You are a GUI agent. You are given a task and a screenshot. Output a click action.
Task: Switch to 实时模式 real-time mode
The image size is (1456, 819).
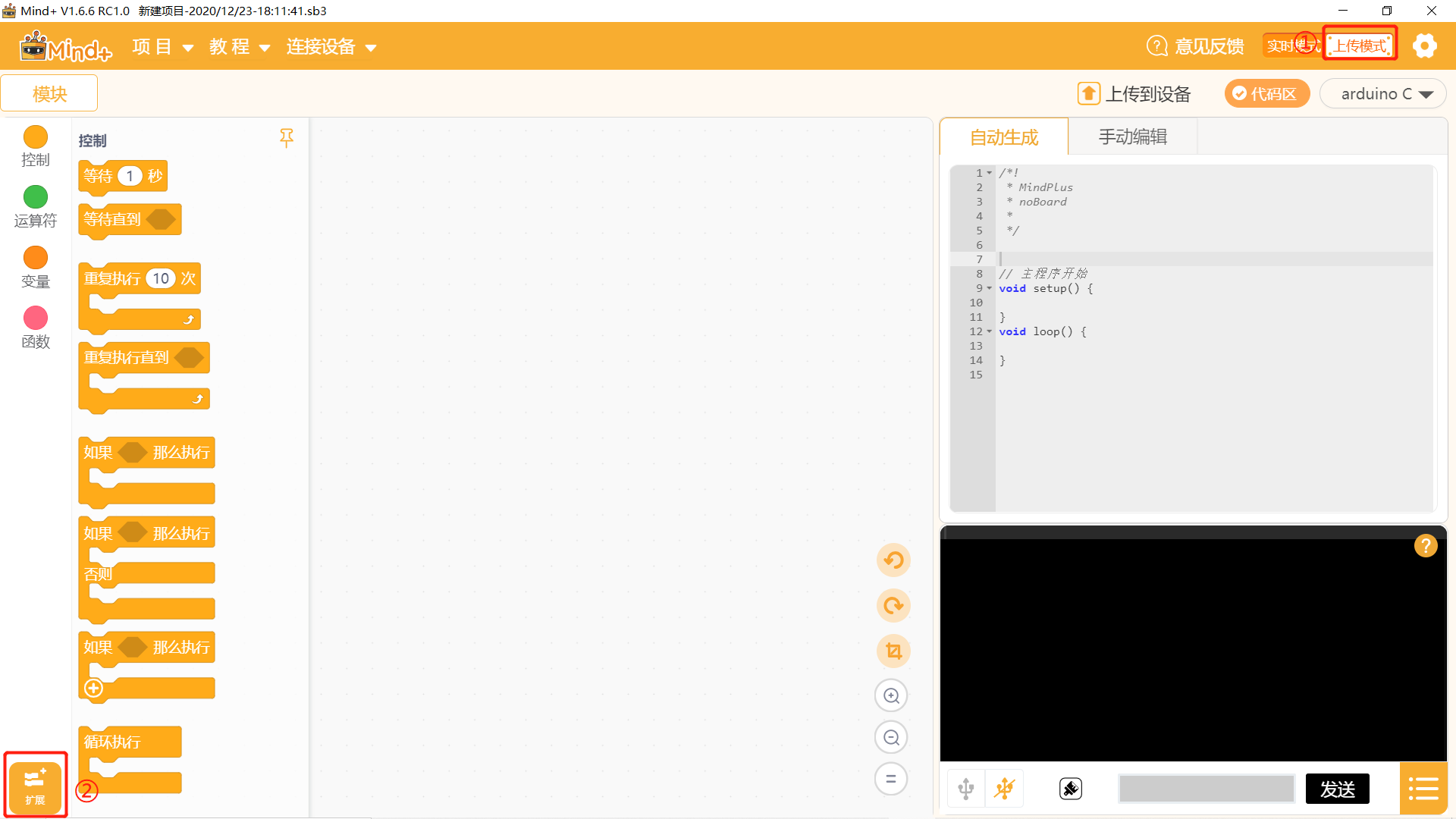(x=1289, y=46)
